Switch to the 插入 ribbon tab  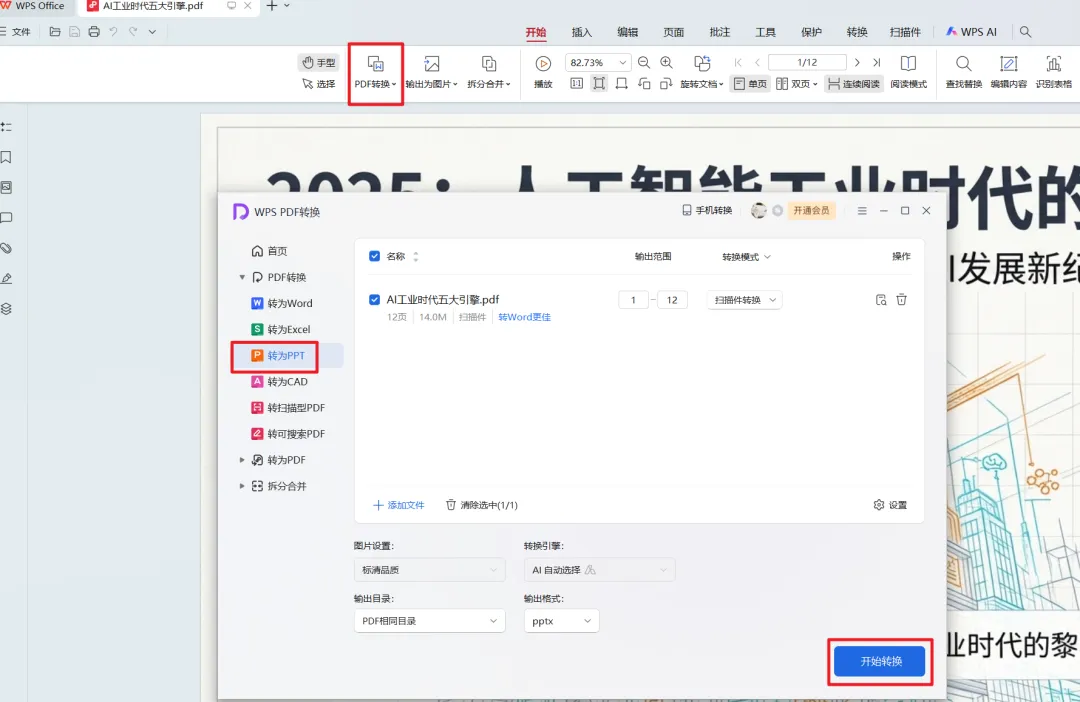[582, 32]
